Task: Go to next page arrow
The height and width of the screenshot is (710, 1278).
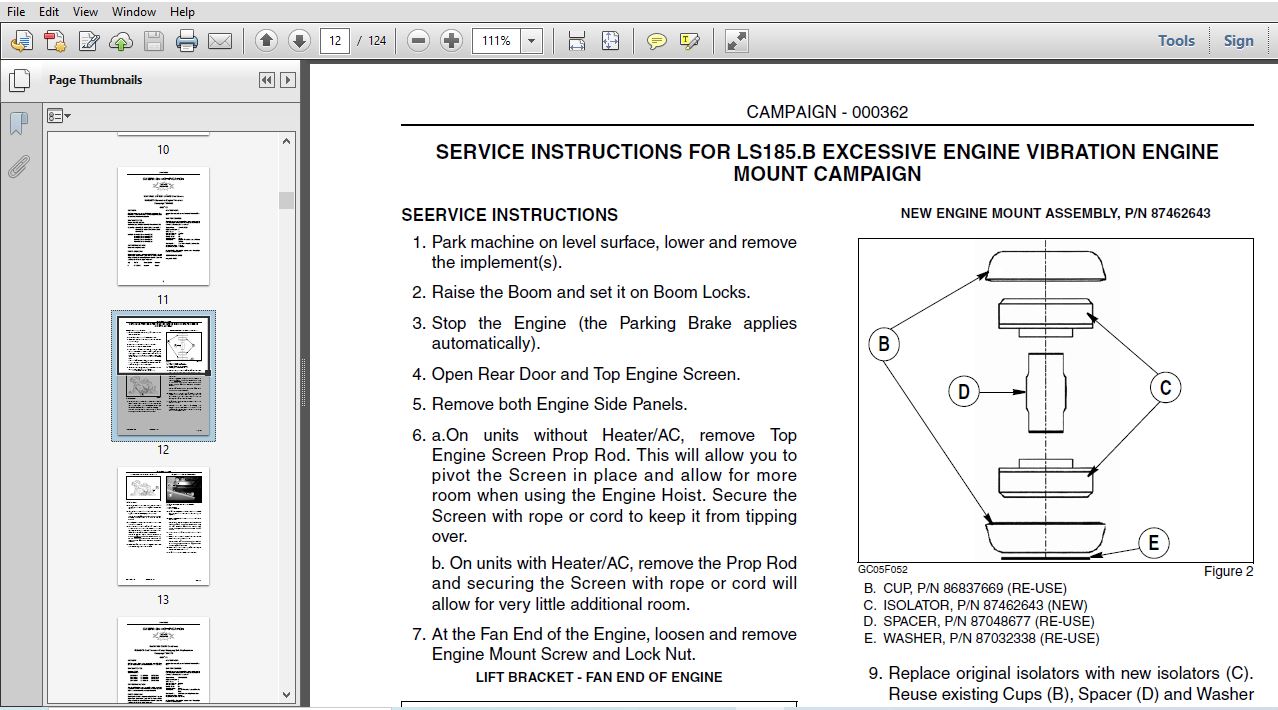Action: [x=299, y=41]
